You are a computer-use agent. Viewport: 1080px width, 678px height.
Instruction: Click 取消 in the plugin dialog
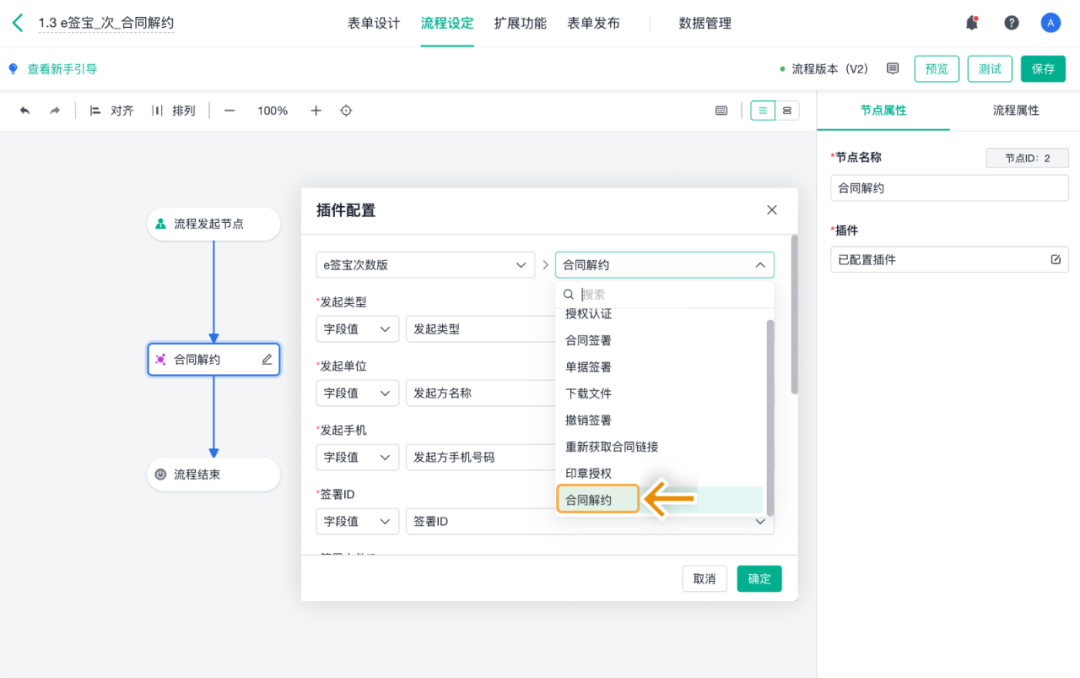(704, 579)
